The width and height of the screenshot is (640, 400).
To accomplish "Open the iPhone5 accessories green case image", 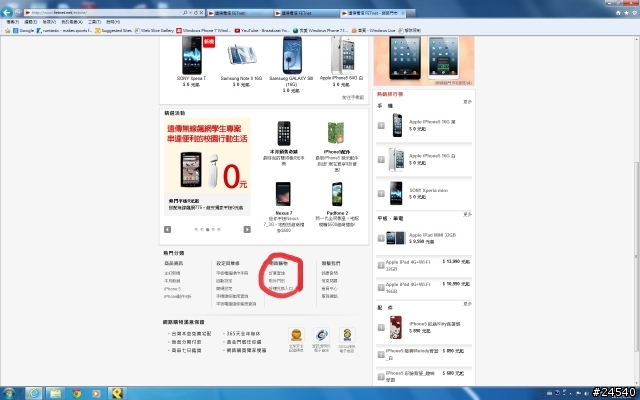I will 336,133.
